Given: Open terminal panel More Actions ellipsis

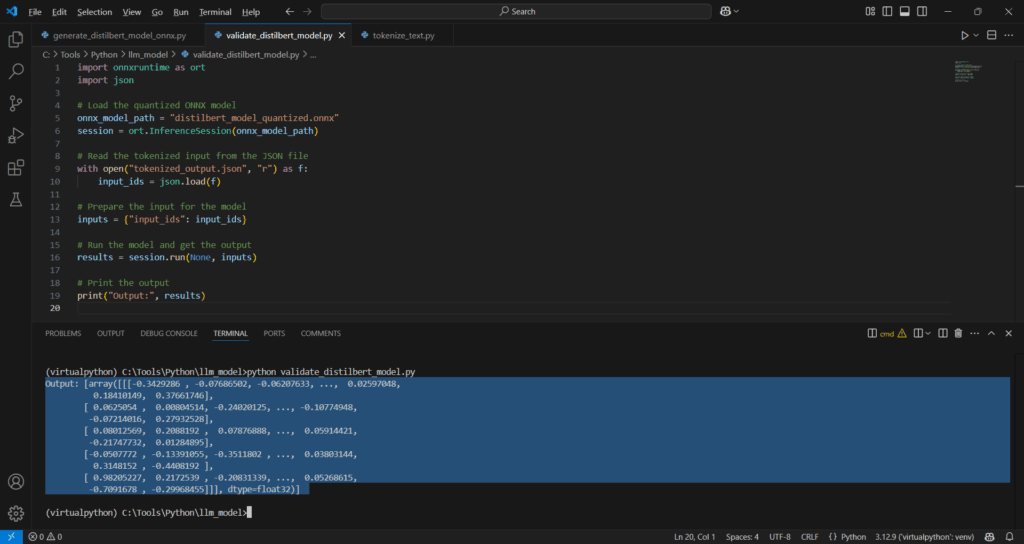Looking at the screenshot, I should coord(974,333).
